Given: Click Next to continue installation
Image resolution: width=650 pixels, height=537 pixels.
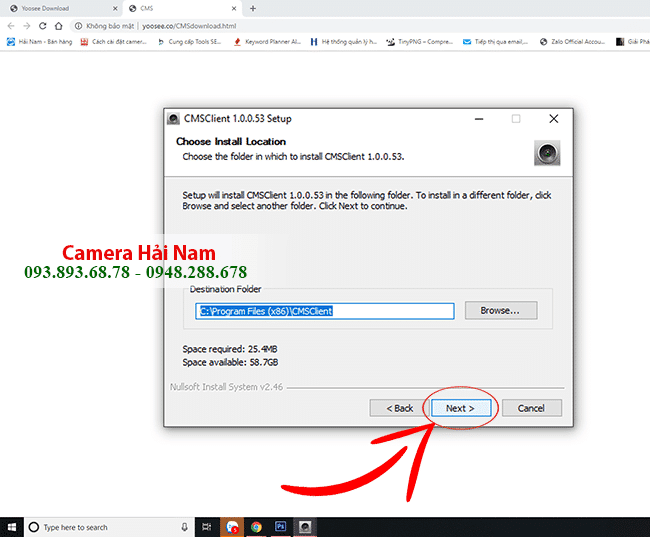Looking at the screenshot, I should pyautogui.click(x=461, y=408).
